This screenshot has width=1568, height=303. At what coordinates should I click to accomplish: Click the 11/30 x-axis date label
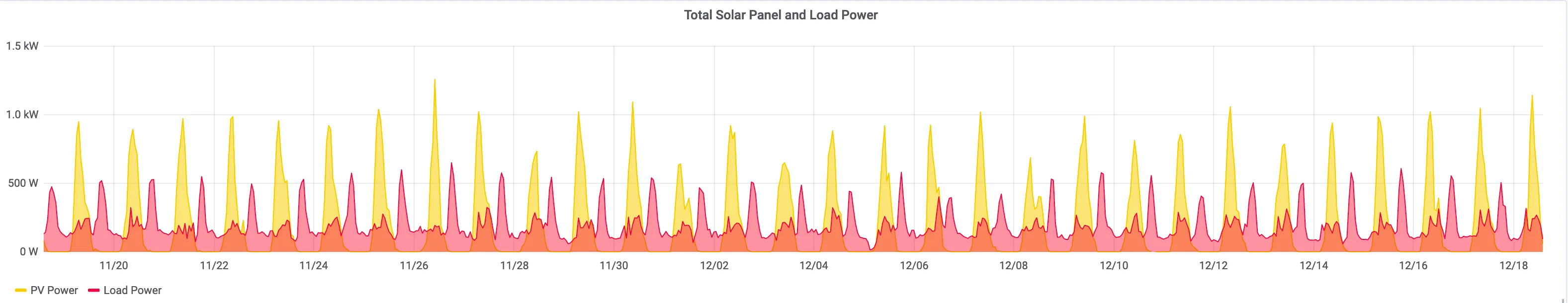613,265
